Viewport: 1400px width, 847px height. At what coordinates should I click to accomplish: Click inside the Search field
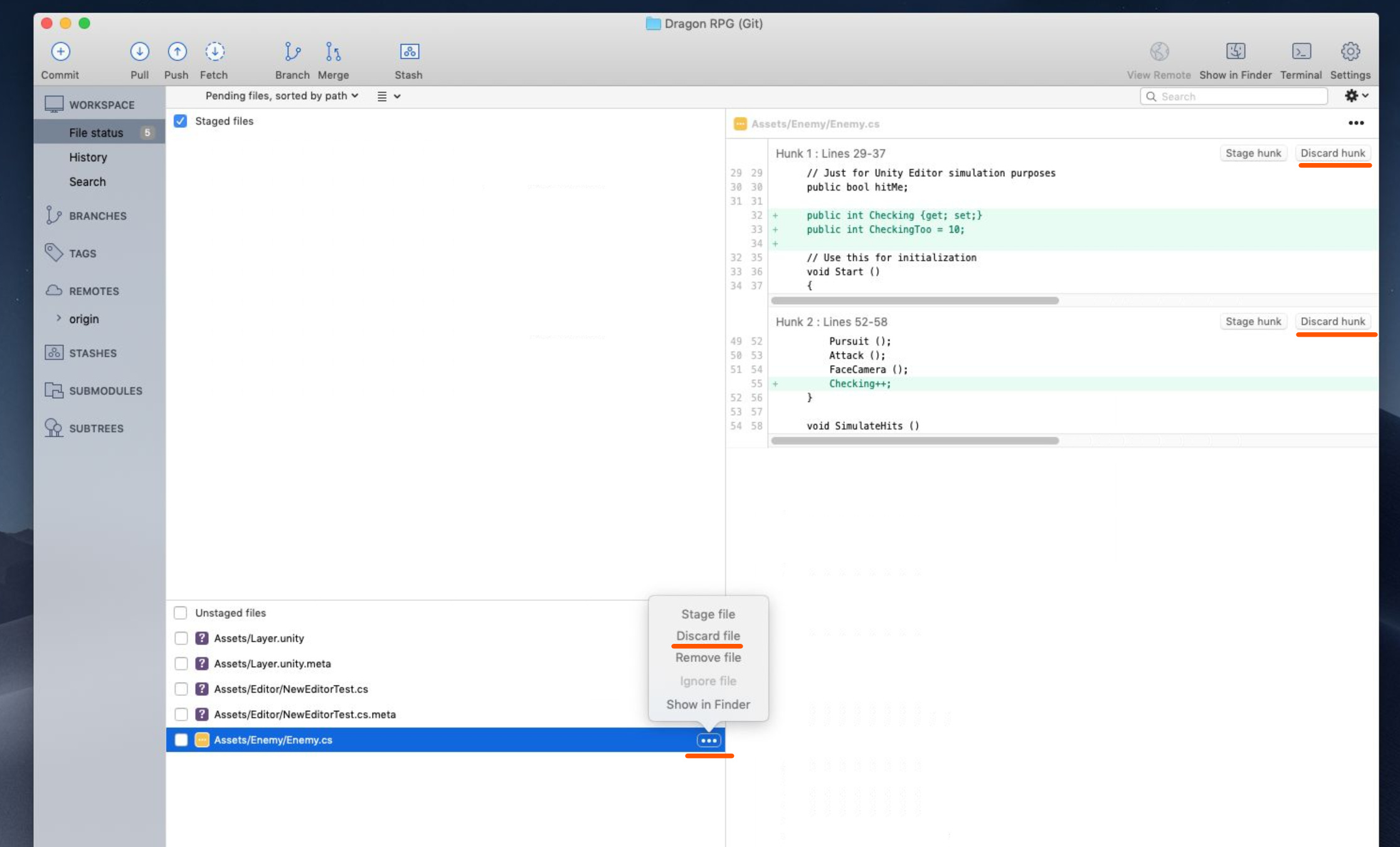[x=1233, y=96]
